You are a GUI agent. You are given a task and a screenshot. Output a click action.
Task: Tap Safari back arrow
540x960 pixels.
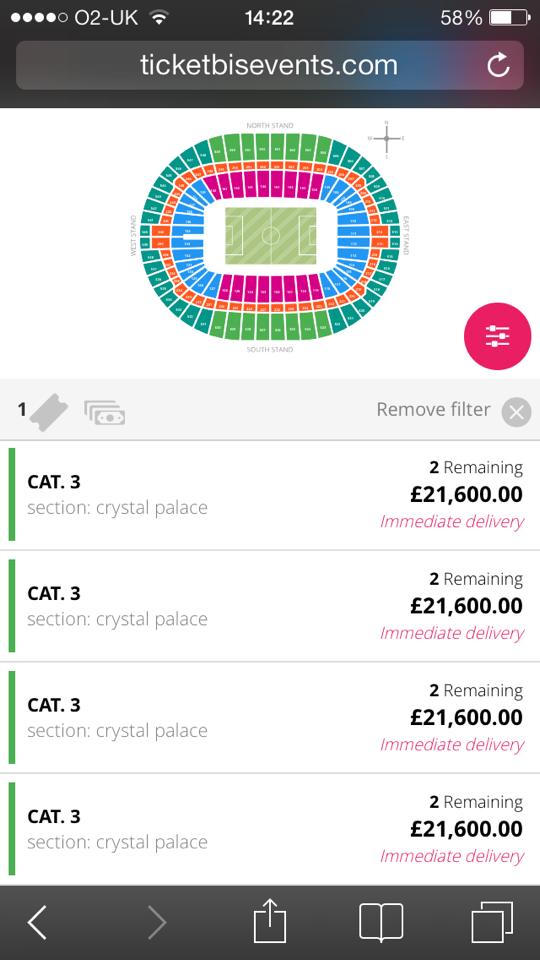coord(37,922)
